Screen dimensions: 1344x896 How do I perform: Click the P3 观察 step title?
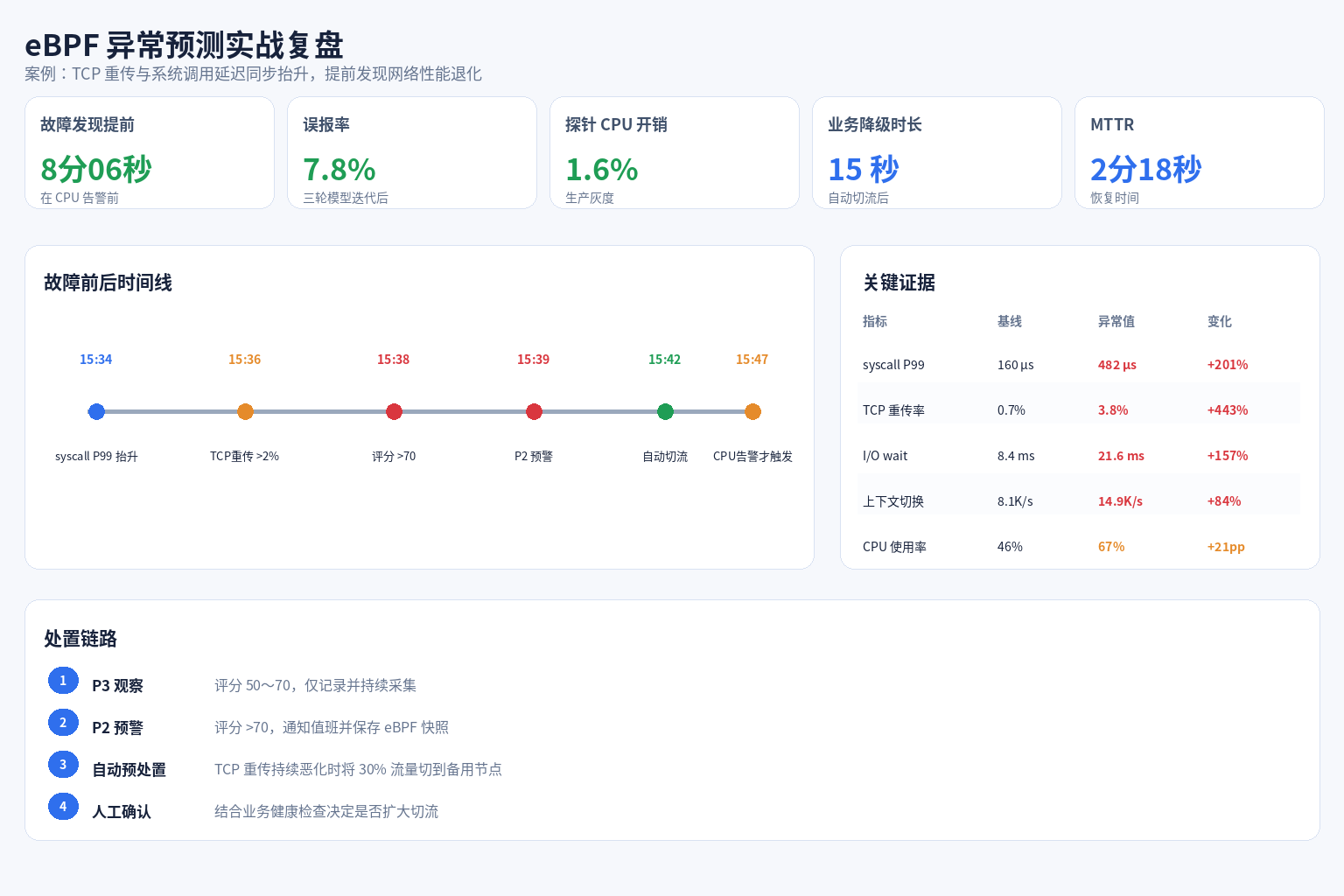117,686
